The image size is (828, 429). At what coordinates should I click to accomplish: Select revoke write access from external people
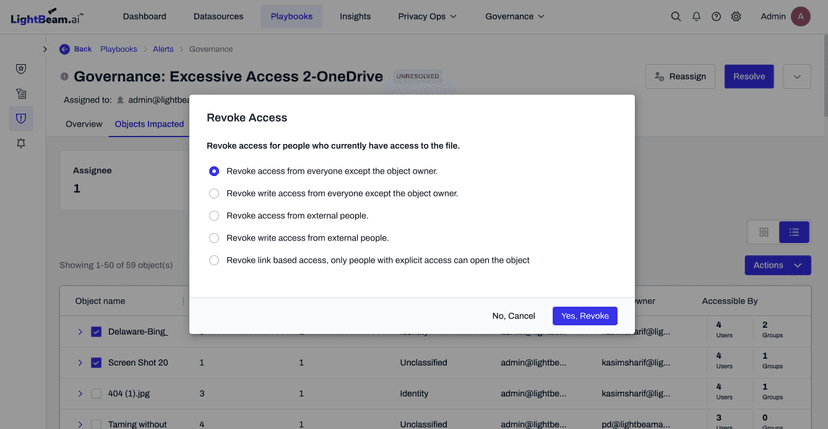coord(214,238)
